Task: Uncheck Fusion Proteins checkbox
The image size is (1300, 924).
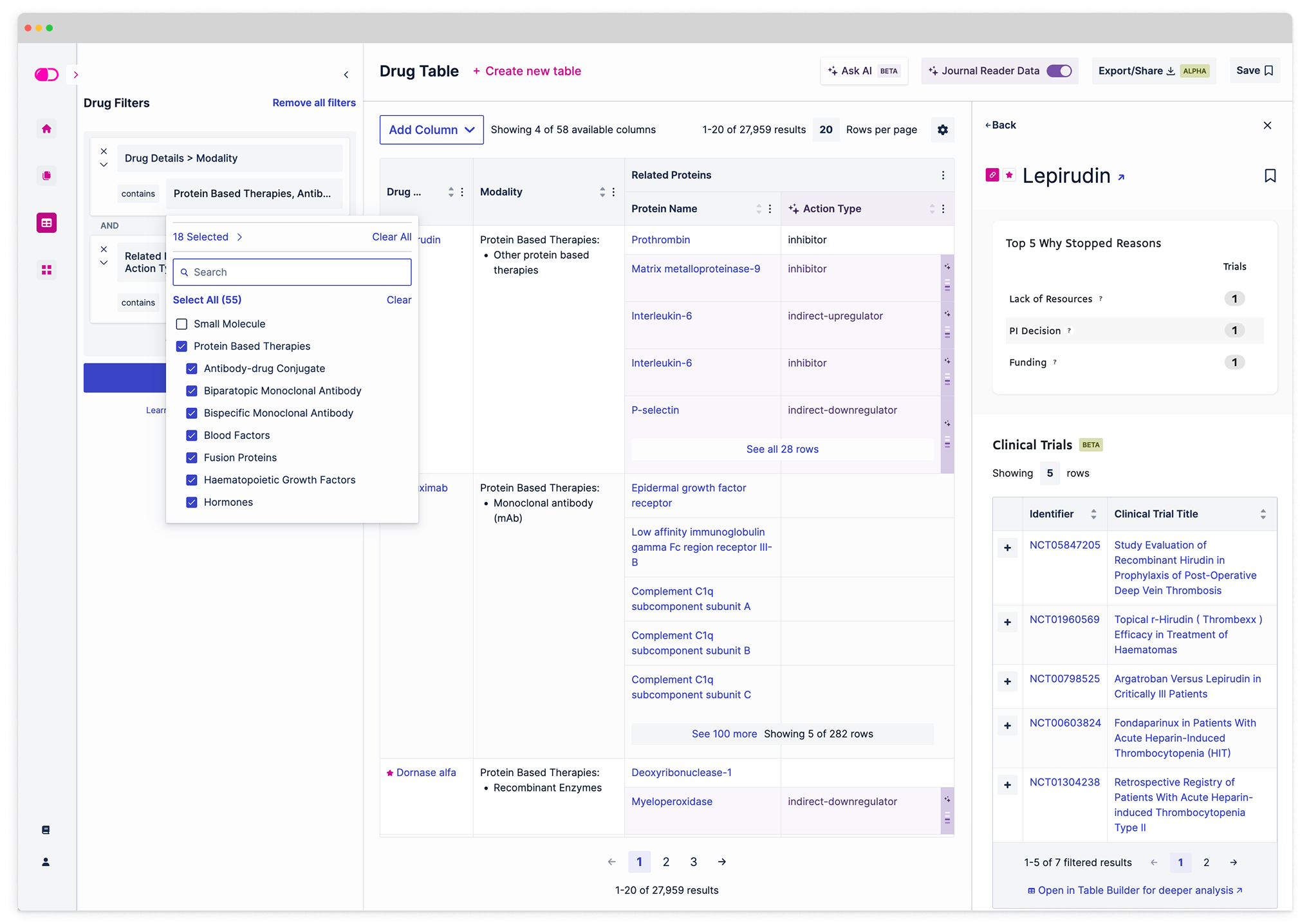Action: click(x=192, y=458)
